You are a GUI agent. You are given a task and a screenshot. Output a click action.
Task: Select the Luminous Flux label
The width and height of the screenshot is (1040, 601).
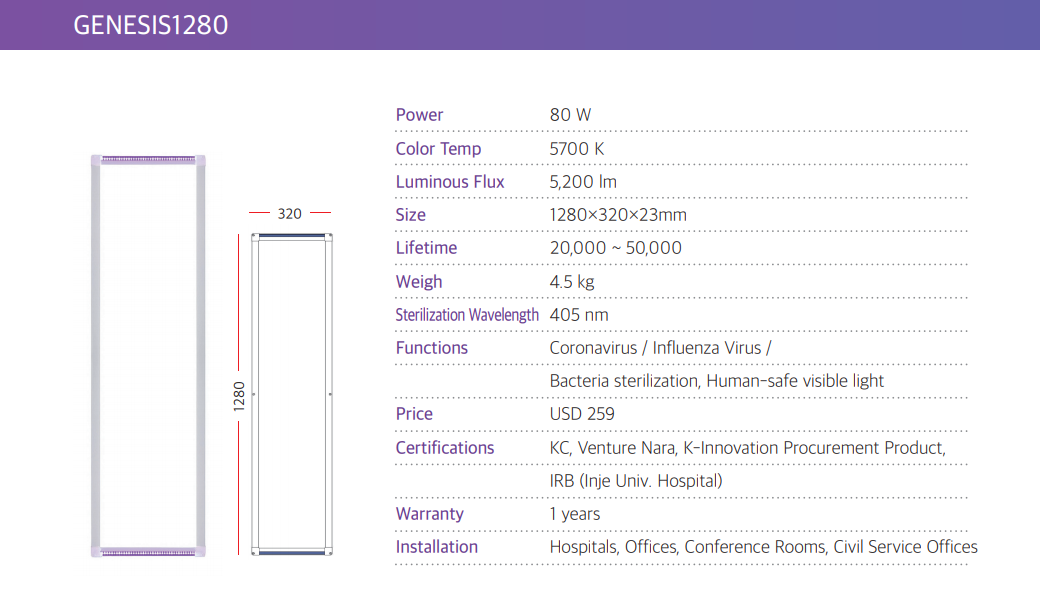450,182
